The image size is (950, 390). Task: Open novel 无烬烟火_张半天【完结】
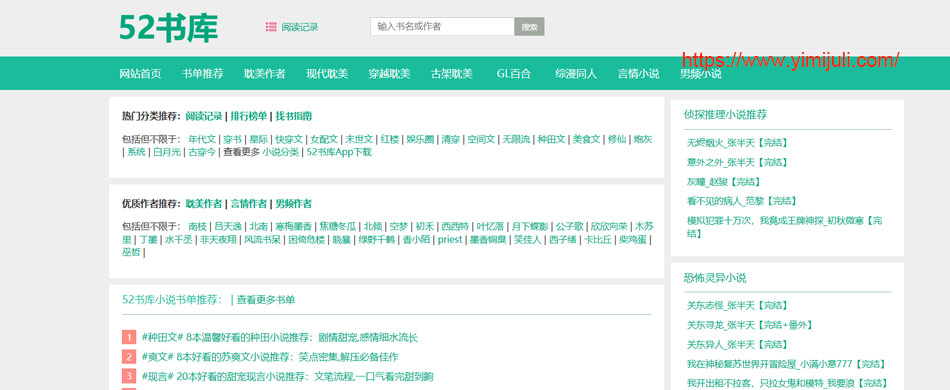[737, 143]
